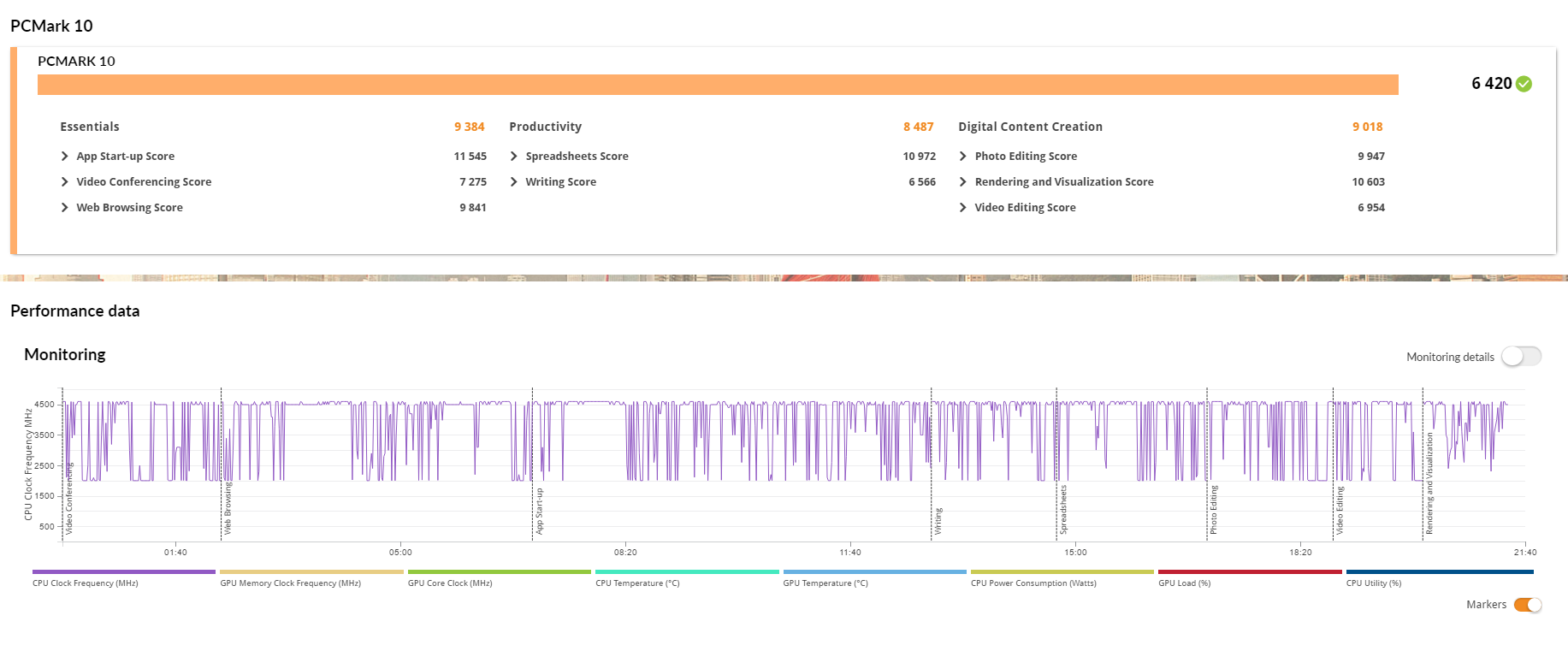Click the Spreadsheets marker on the chart
Viewport: 1568px width, 651px height.
click(x=1063, y=510)
